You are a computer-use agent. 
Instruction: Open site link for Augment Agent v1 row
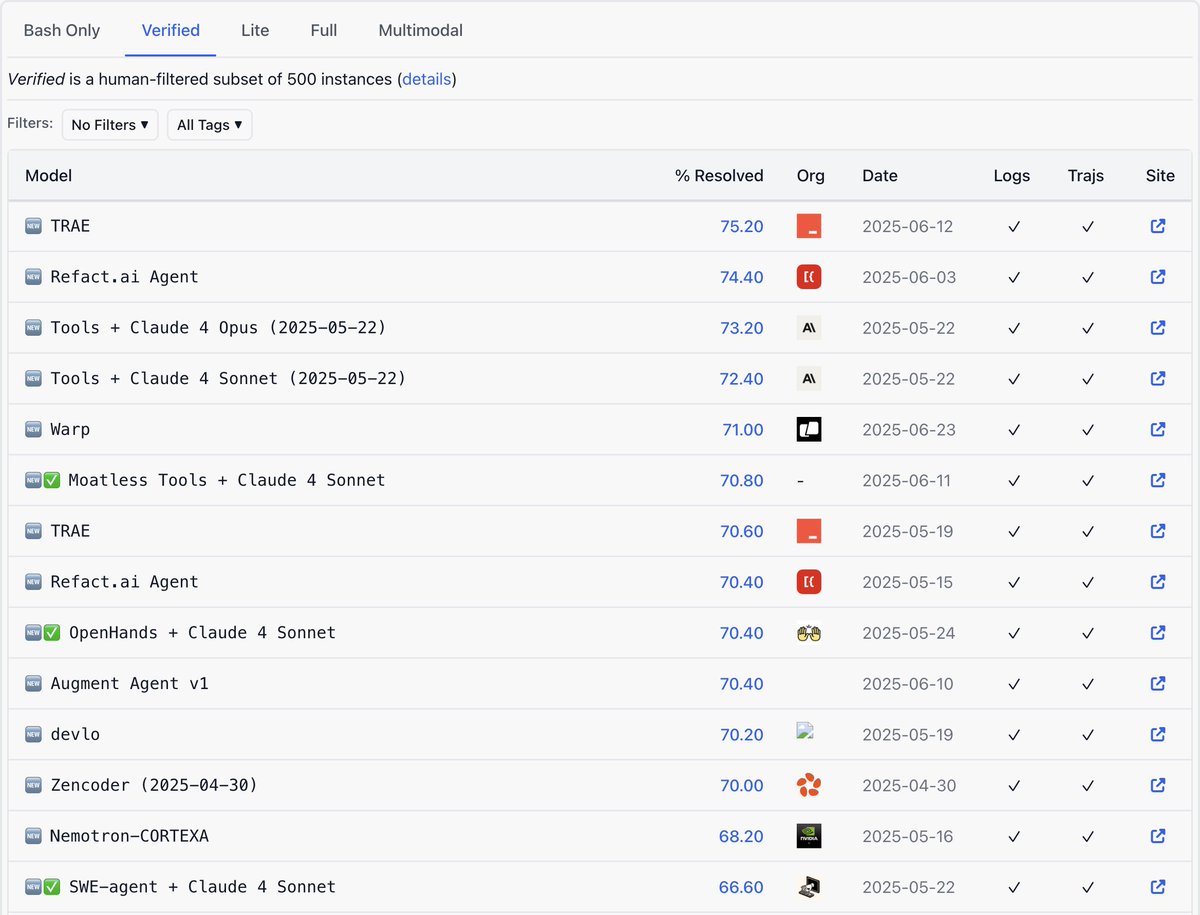pyautogui.click(x=1158, y=683)
